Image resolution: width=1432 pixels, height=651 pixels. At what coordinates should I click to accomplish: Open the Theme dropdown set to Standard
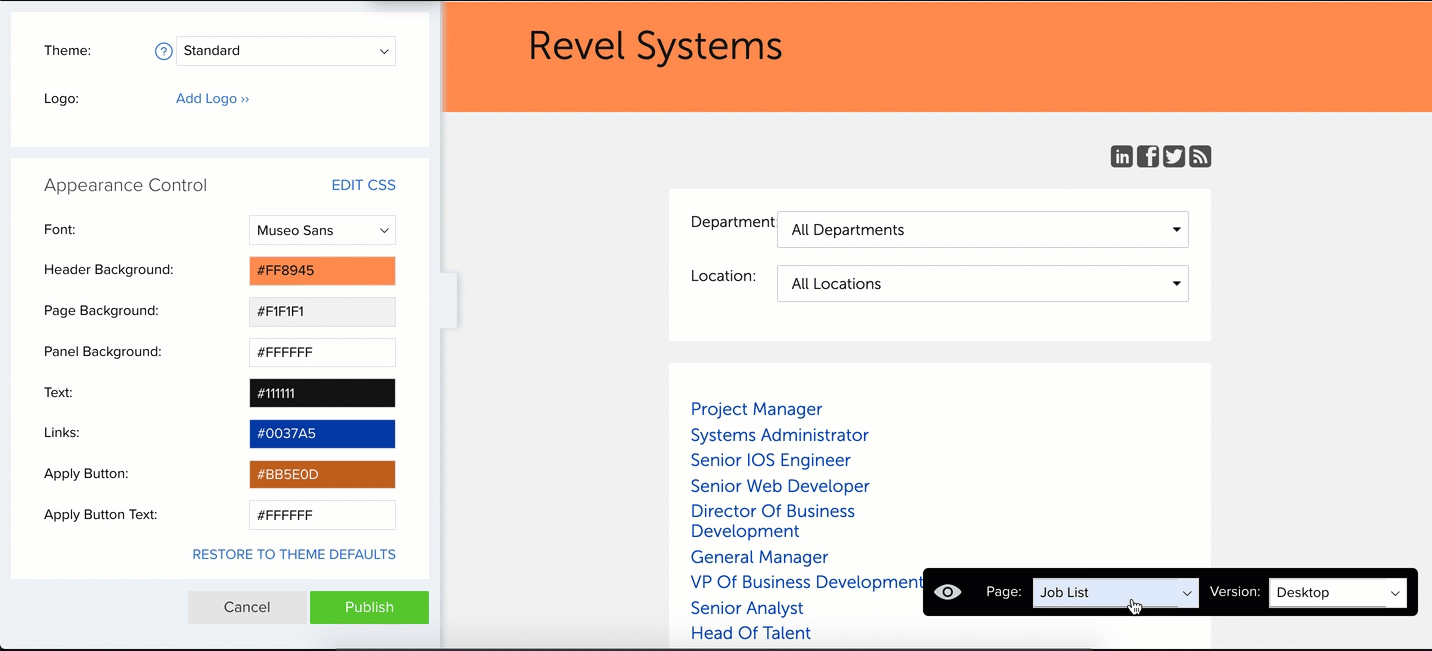286,51
